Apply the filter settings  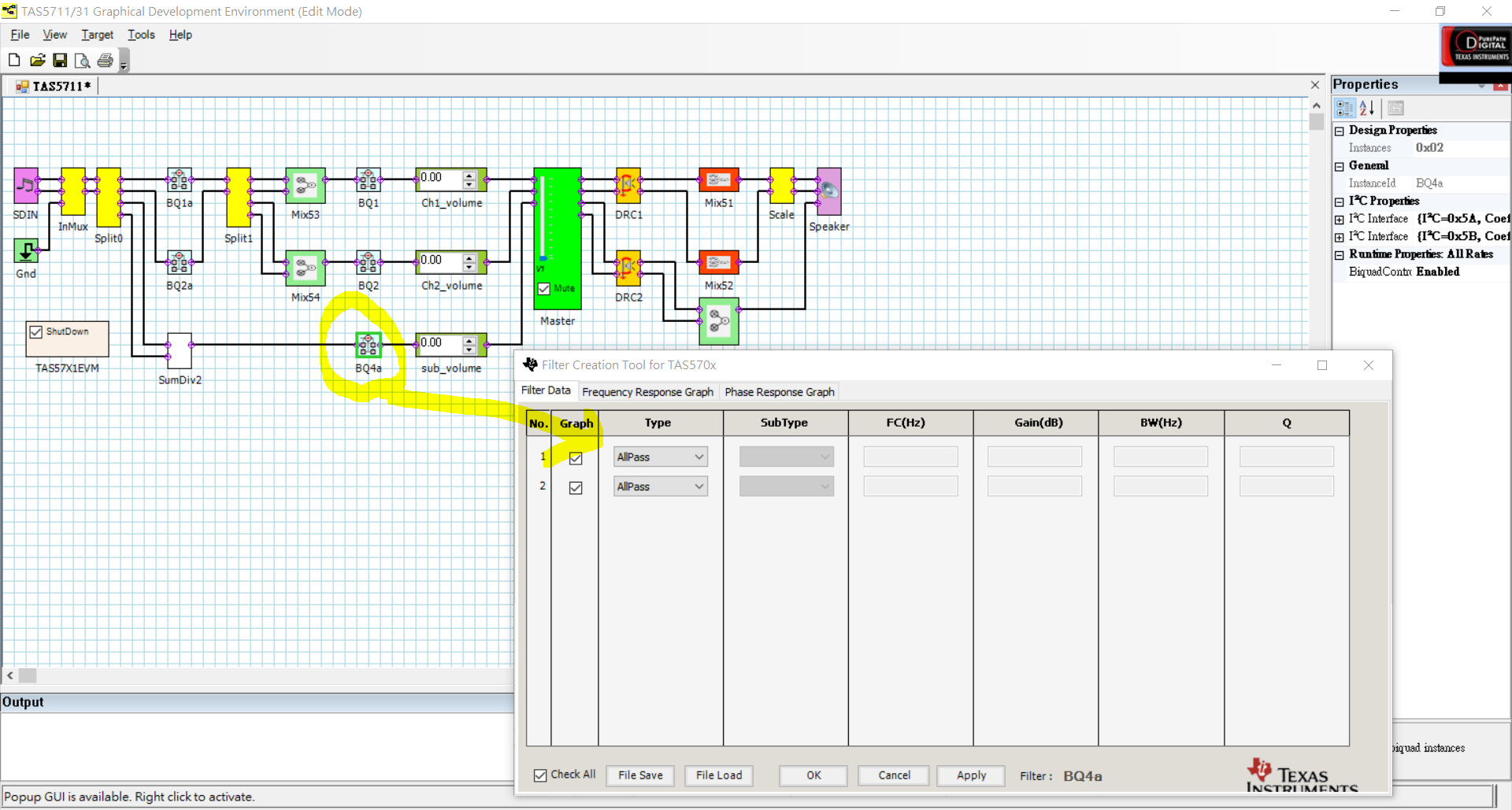pos(971,775)
